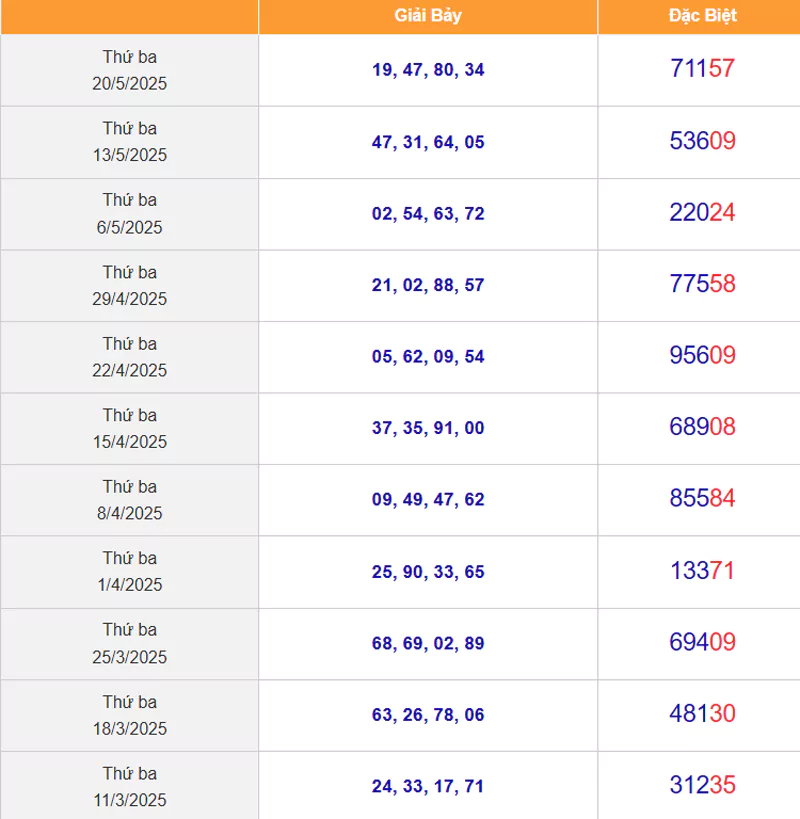800x819 pixels.
Task: Click special prize number 48130
Action: point(702,713)
